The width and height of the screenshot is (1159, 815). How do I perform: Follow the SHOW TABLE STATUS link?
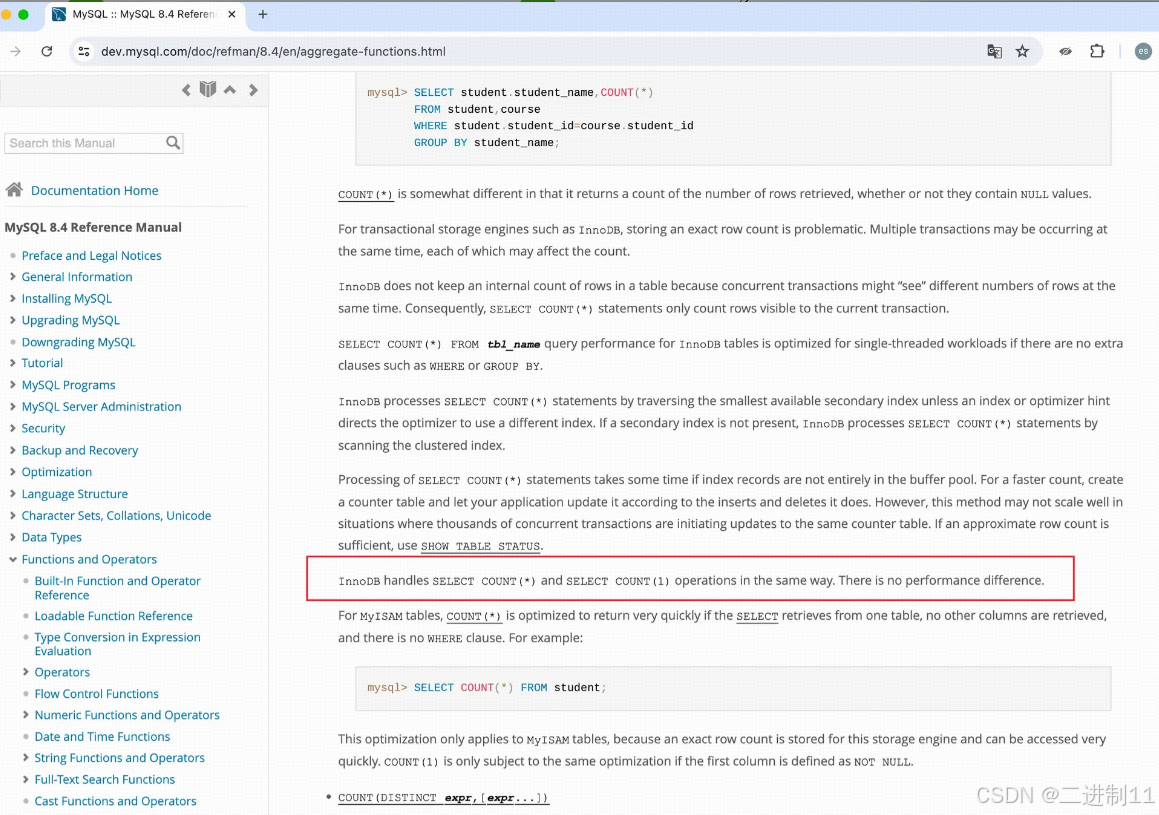480,546
